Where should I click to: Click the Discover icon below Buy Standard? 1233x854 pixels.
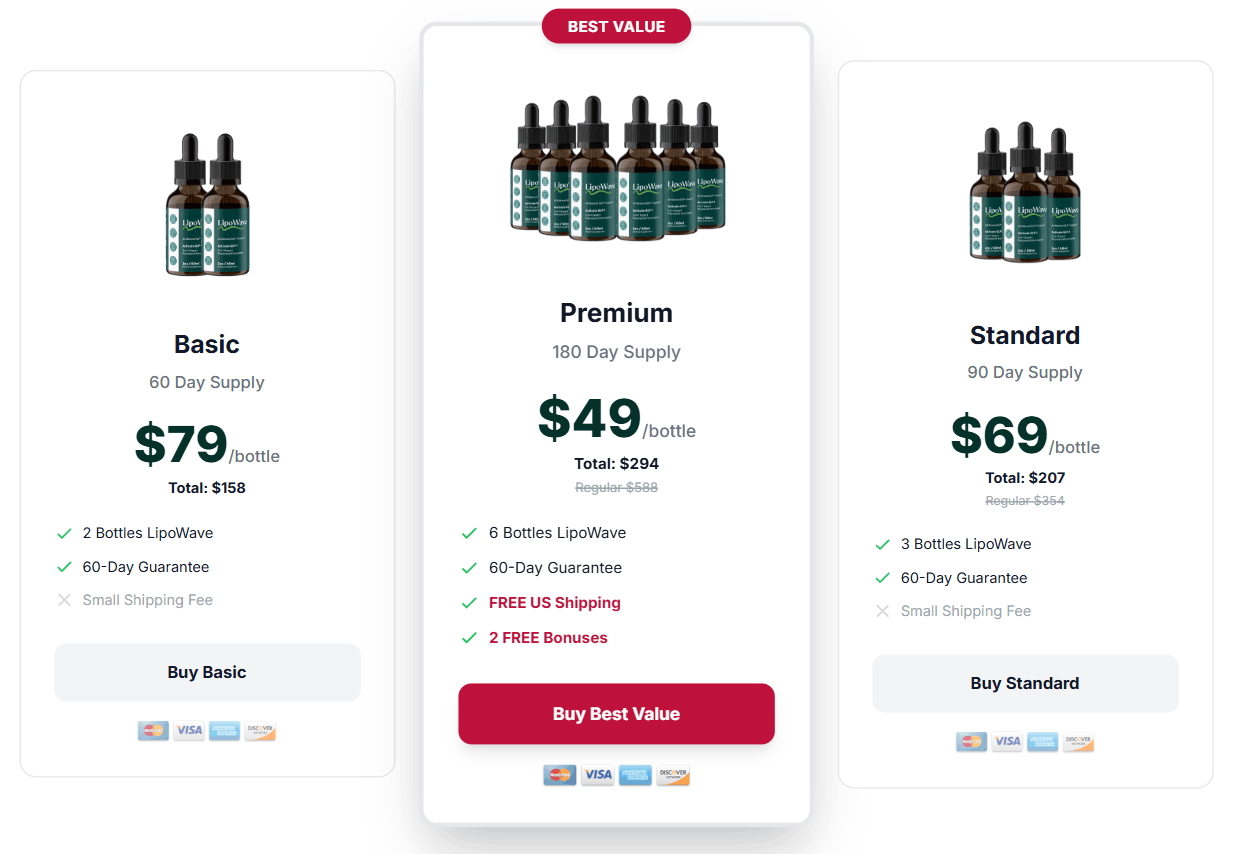[x=1078, y=741]
